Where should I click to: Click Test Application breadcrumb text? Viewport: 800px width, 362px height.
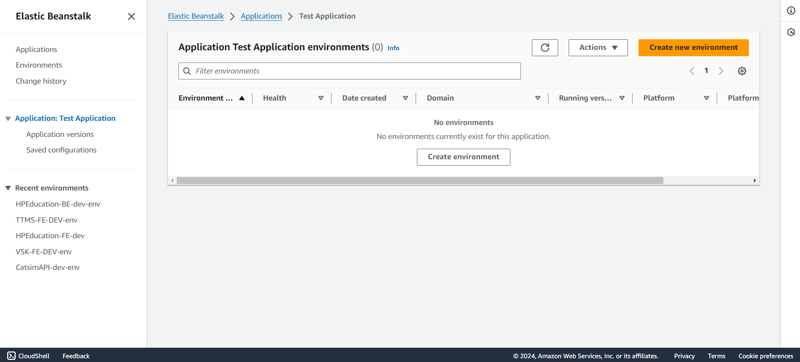pos(327,16)
